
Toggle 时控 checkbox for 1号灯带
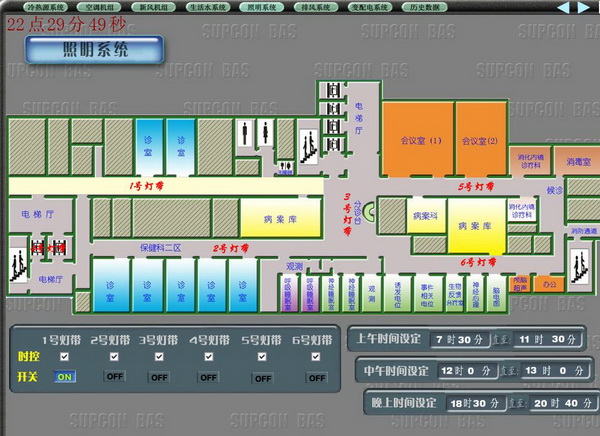pyautogui.click(x=64, y=357)
